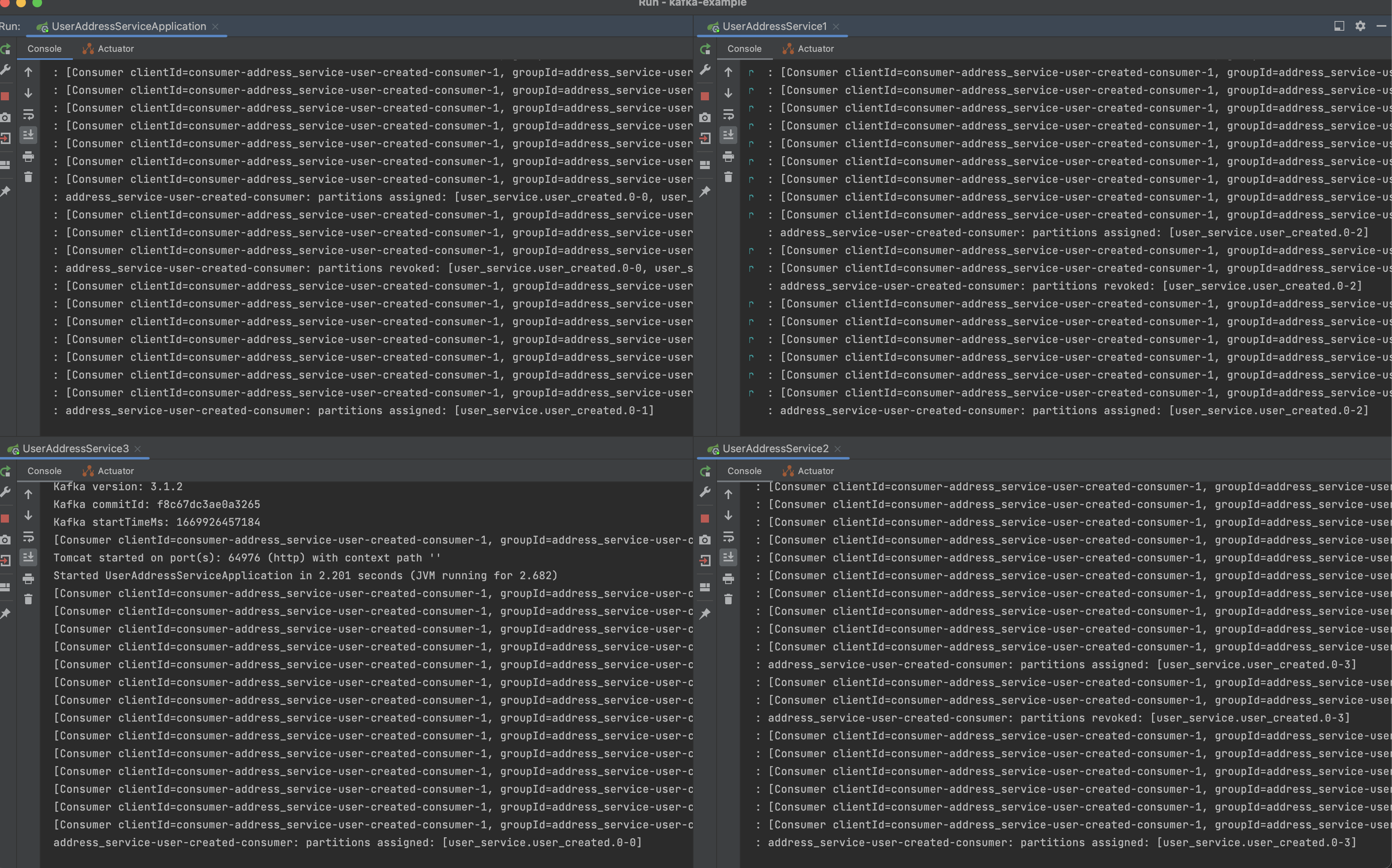Select the Console tab in UserAddressService3
This screenshot has height=868, width=1392.
(x=44, y=471)
